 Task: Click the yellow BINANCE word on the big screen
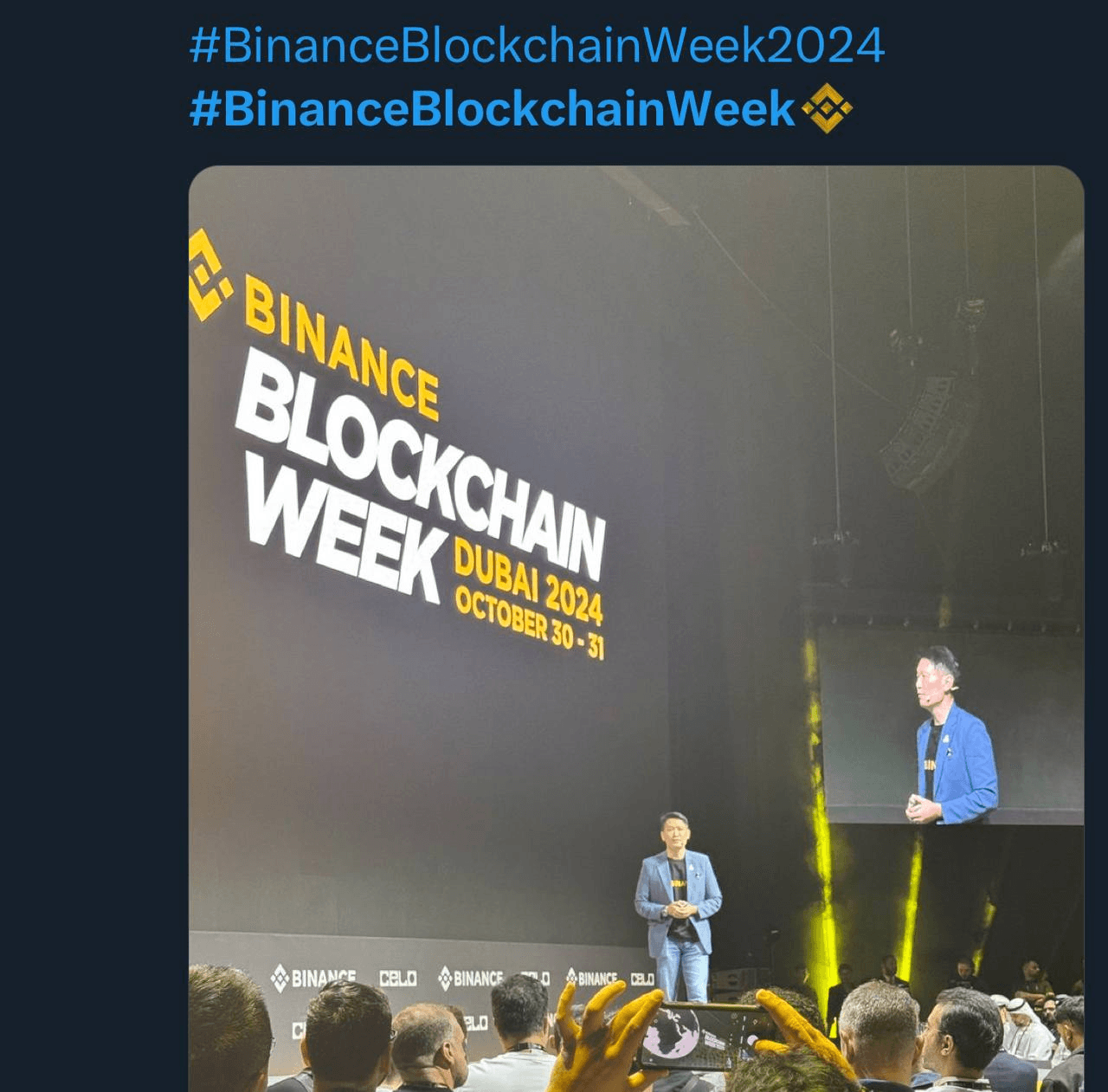[341, 348]
